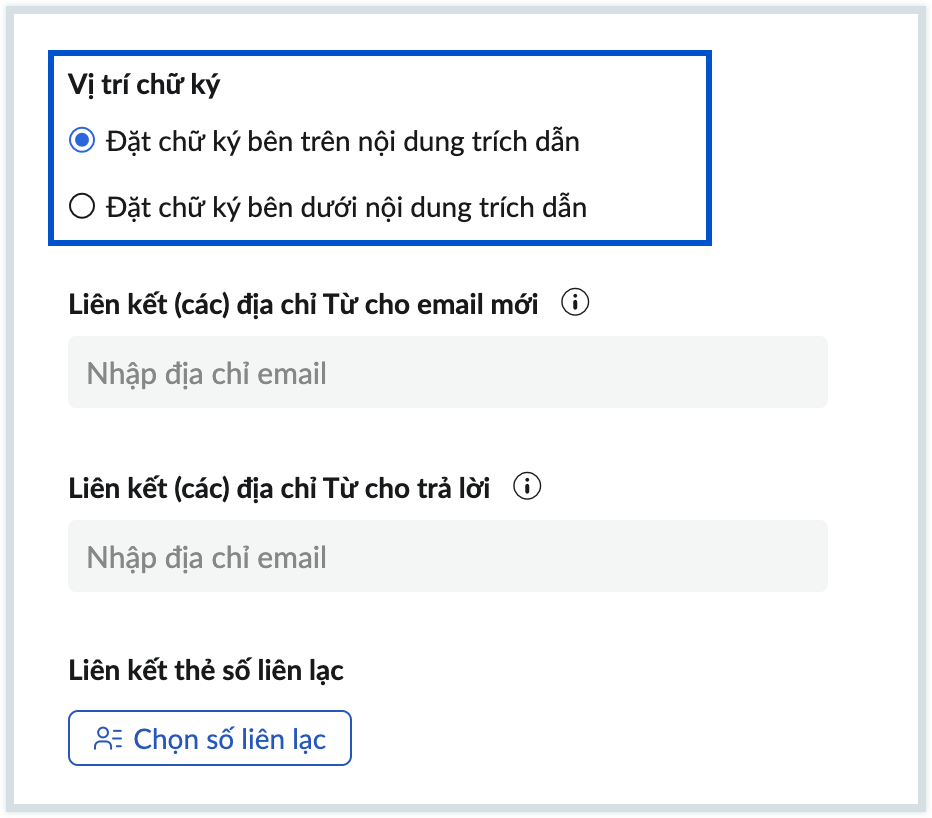Click label 'Liên kết (các) địa chỉ Từ cho trả lời'

pos(280,488)
